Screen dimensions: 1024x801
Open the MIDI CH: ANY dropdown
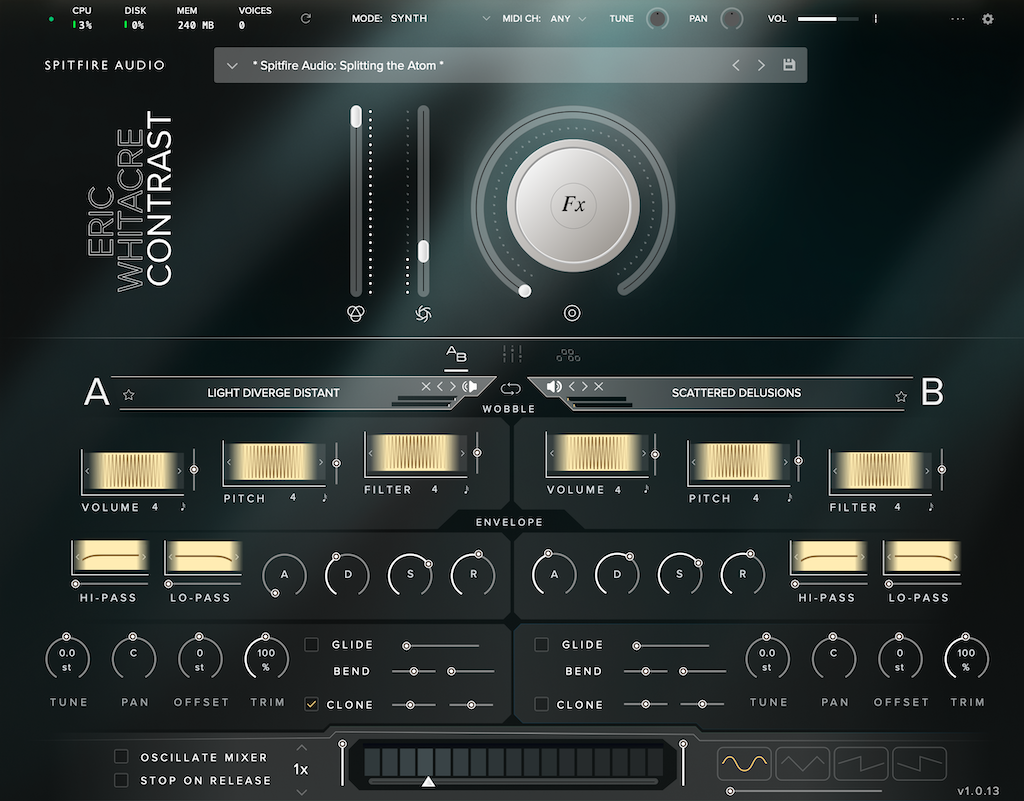pos(544,18)
